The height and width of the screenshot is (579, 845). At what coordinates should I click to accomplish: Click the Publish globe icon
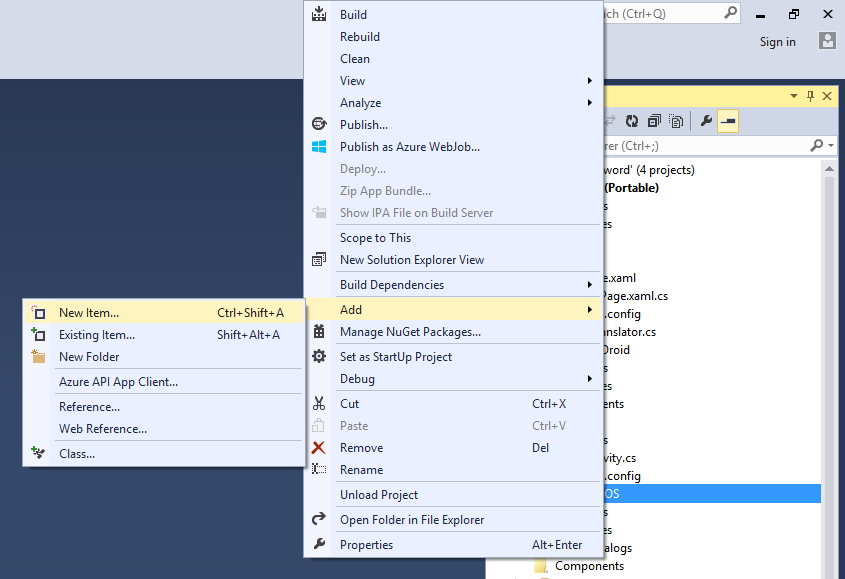pos(319,124)
